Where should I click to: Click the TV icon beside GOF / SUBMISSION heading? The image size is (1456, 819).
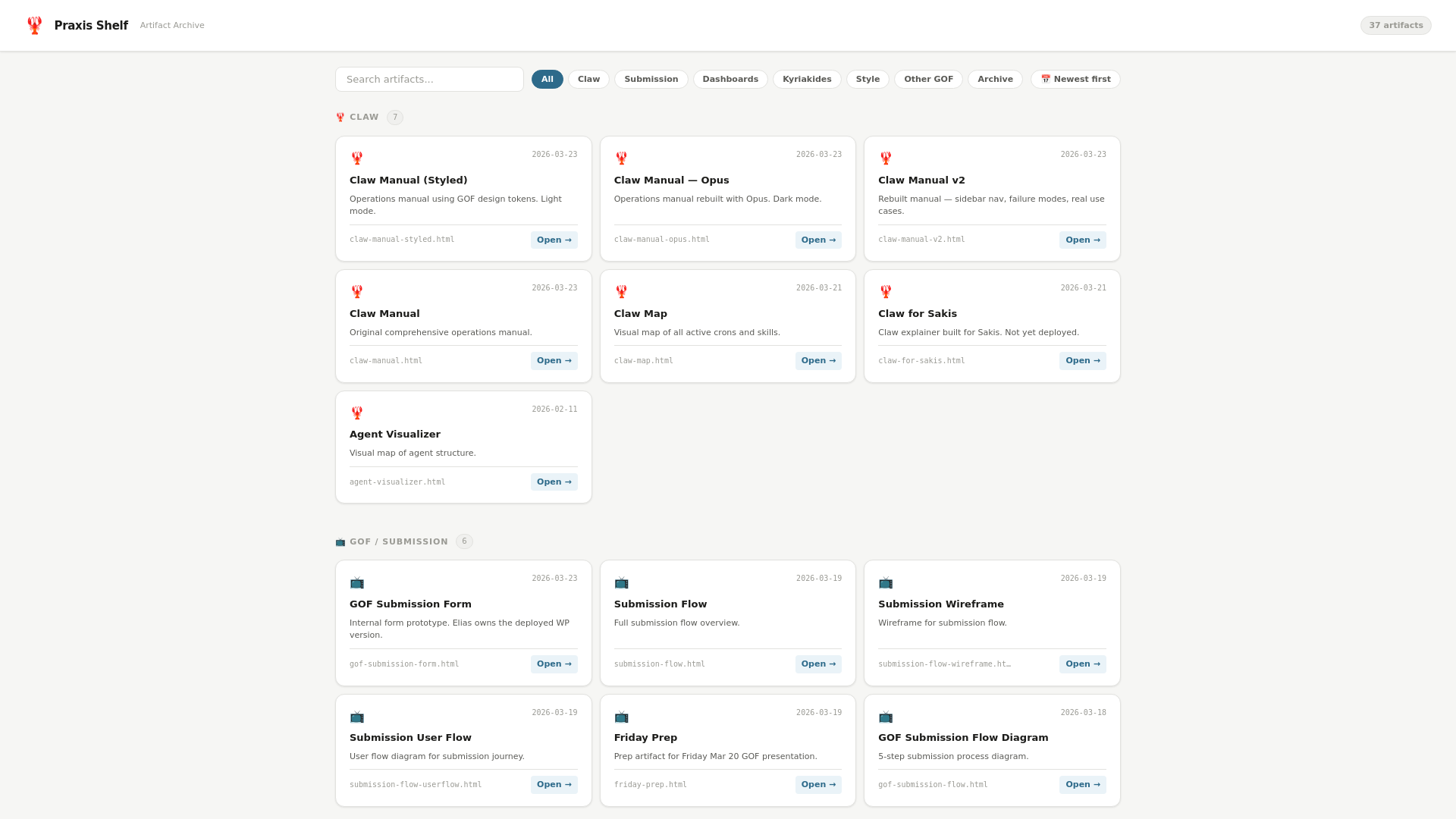(340, 542)
